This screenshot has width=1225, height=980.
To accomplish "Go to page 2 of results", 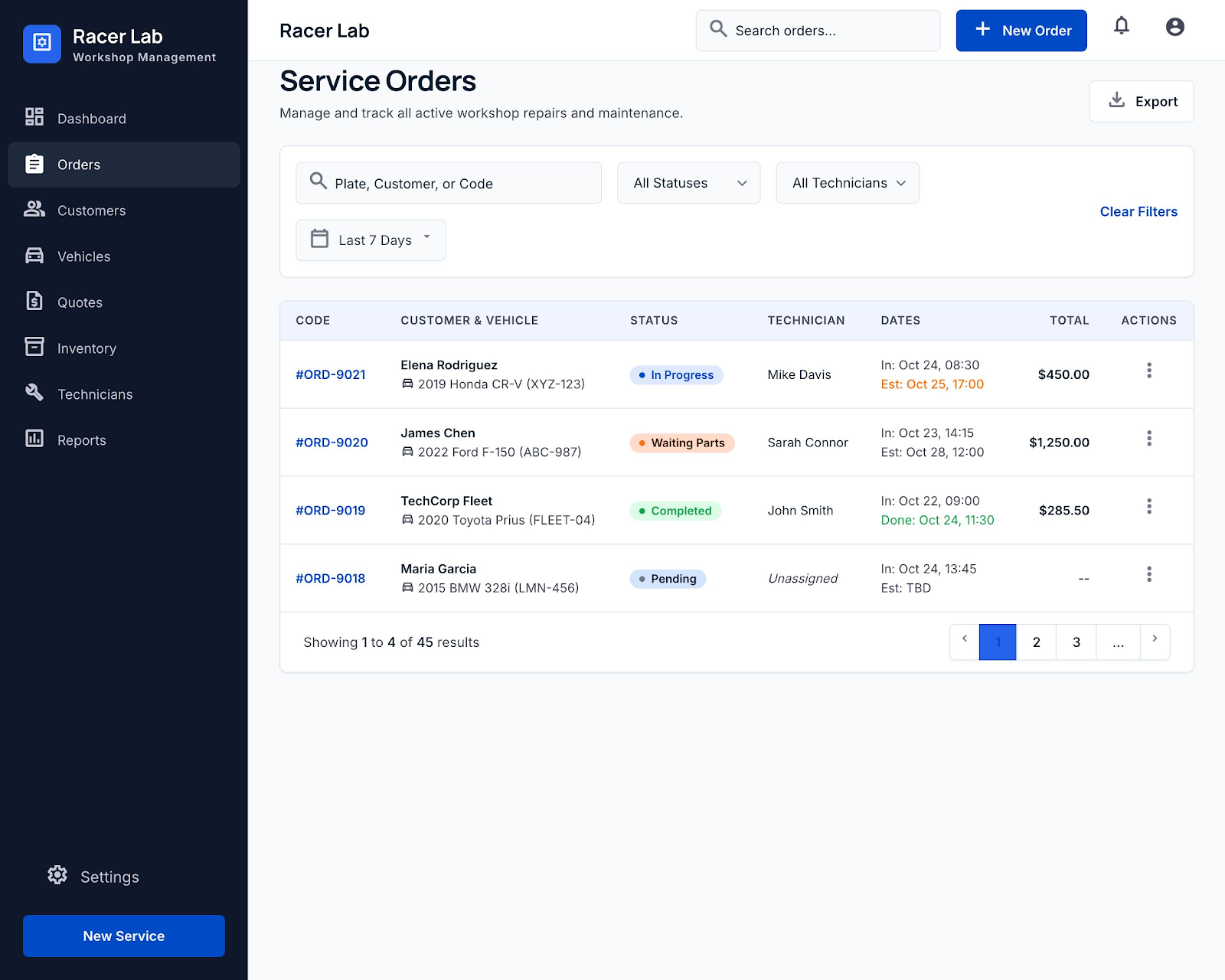I will 1037,642.
